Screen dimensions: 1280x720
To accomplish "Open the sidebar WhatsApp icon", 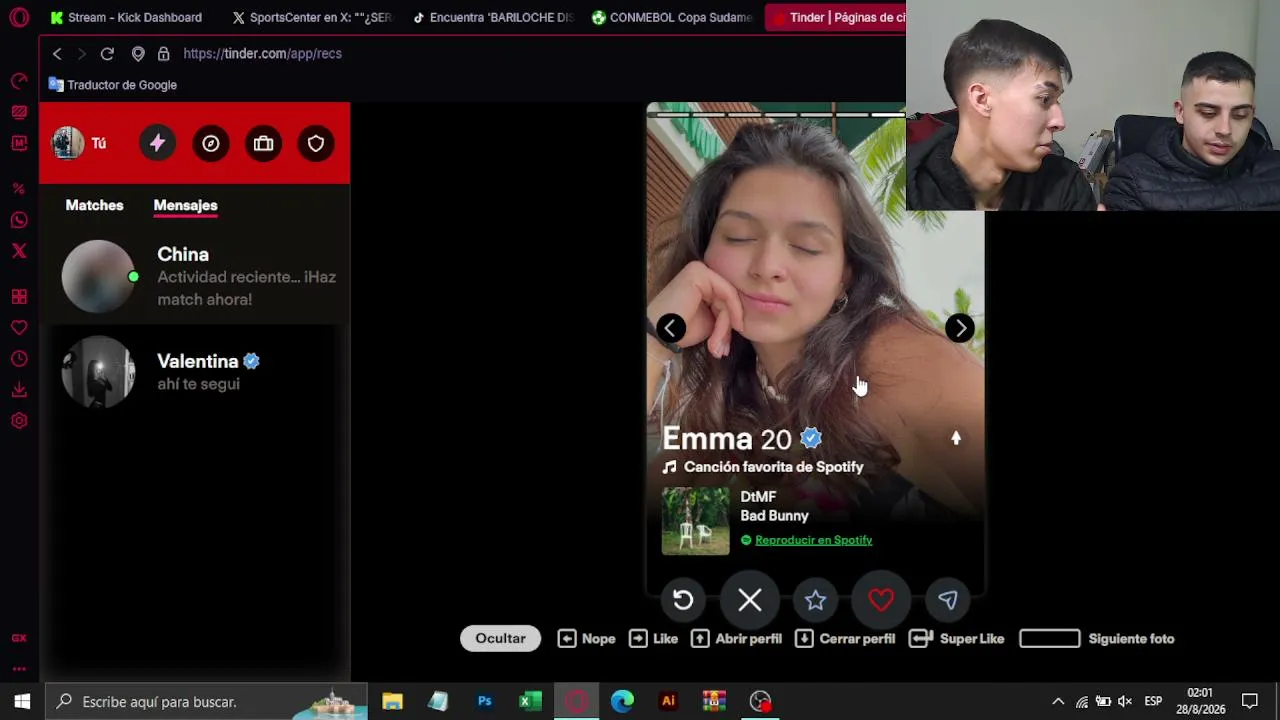I will 19,220.
